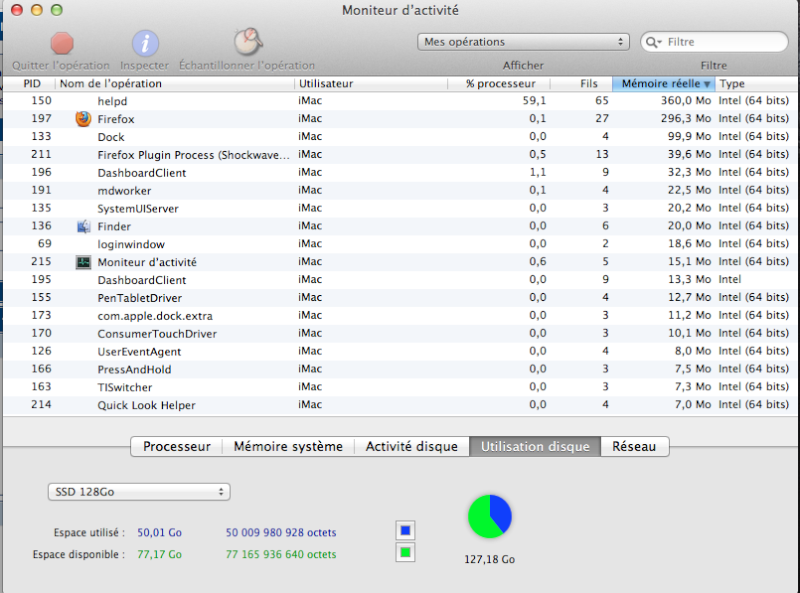Click the Quit Process stop-sign icon

pos(62,43)
